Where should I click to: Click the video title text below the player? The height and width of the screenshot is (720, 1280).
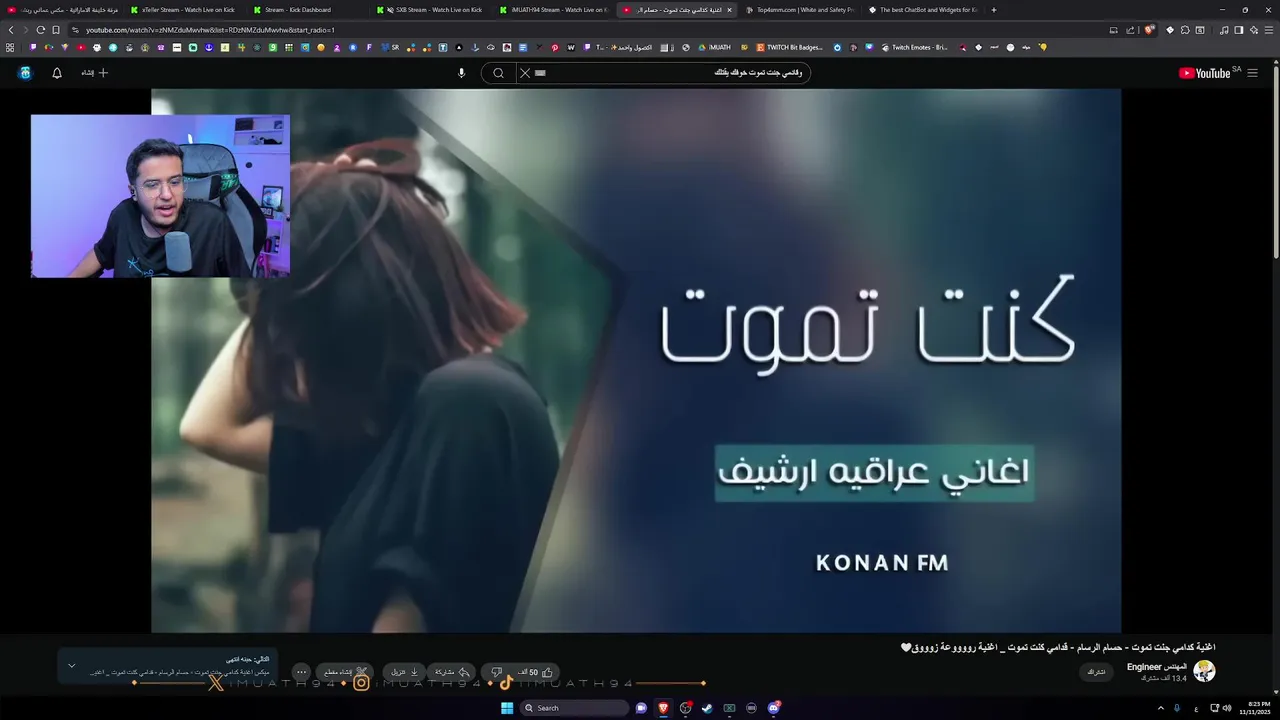coord(1058,647)
